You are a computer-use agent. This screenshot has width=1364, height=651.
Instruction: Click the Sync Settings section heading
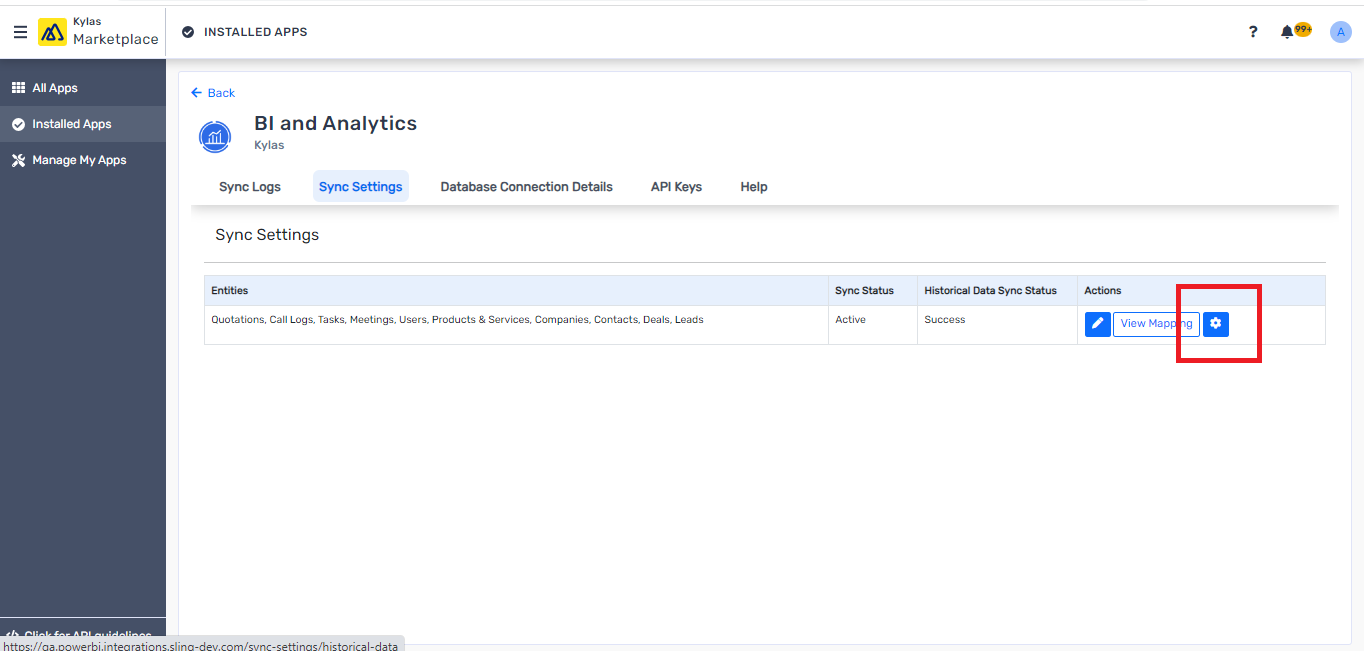coord(267,235)
